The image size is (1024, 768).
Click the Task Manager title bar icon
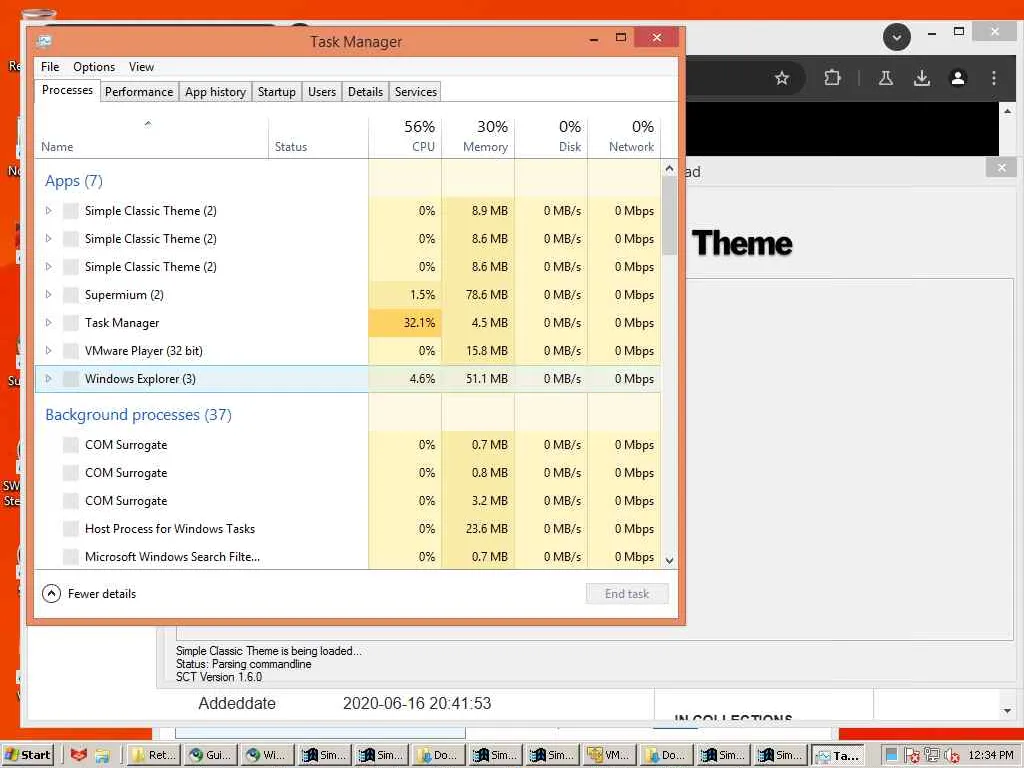coord(44,41)
